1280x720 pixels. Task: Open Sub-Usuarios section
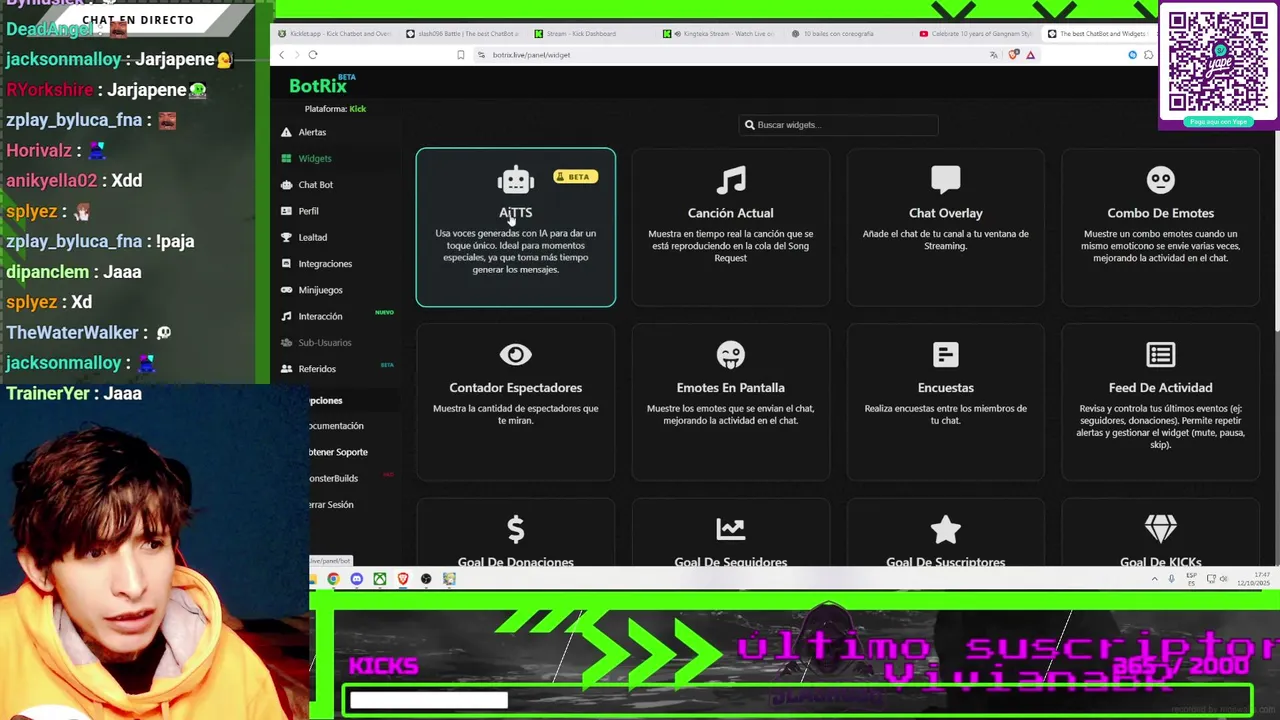[x=325, y=343]
